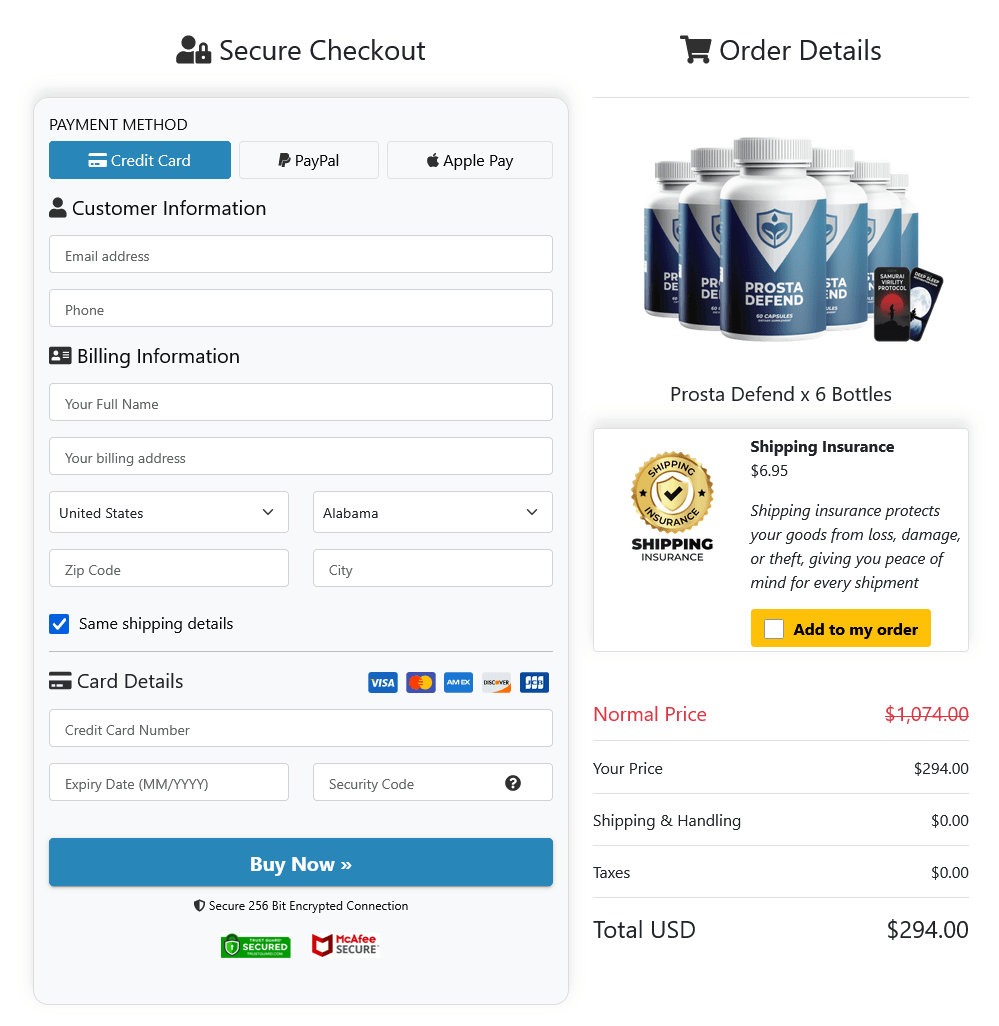The height and width of the screenshot is (1026, 999).
Task: Uncheck Same shipping details
Action: (59, 623)
